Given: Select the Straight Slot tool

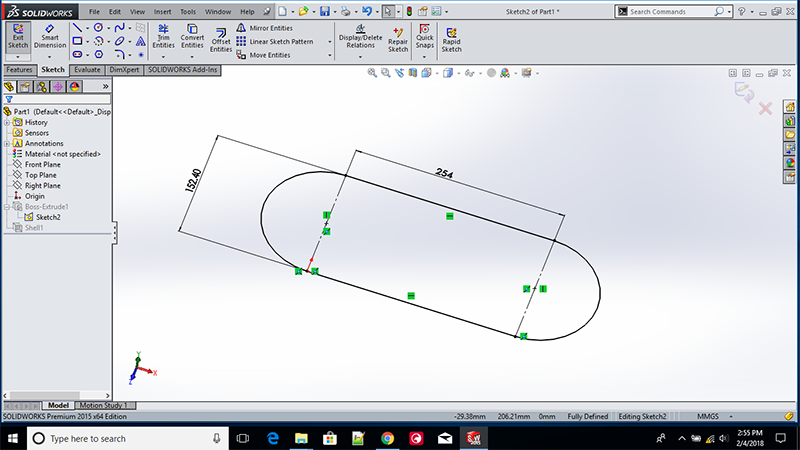Looking at the screenshot, I should 77,54.
